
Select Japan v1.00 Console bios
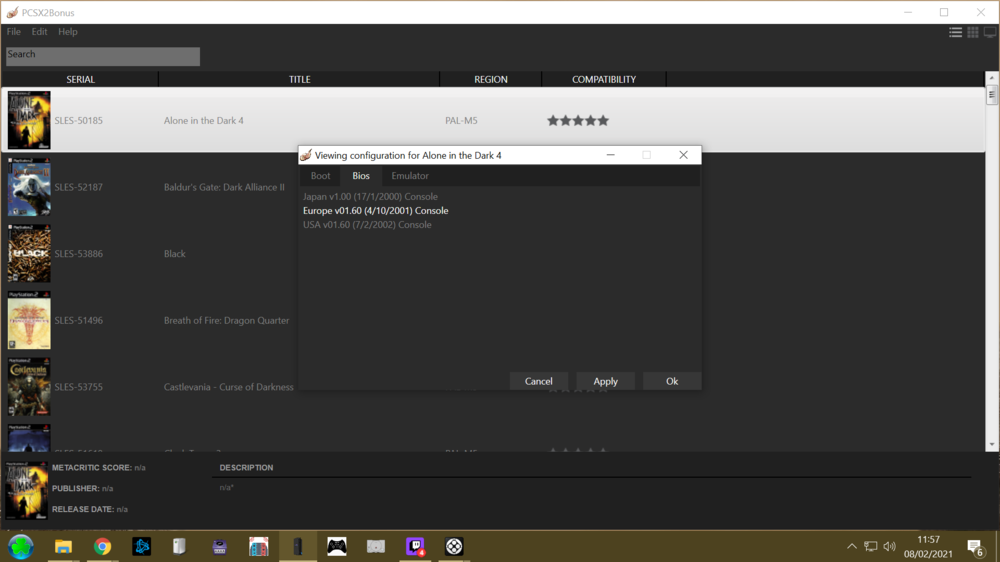[370, 197]
